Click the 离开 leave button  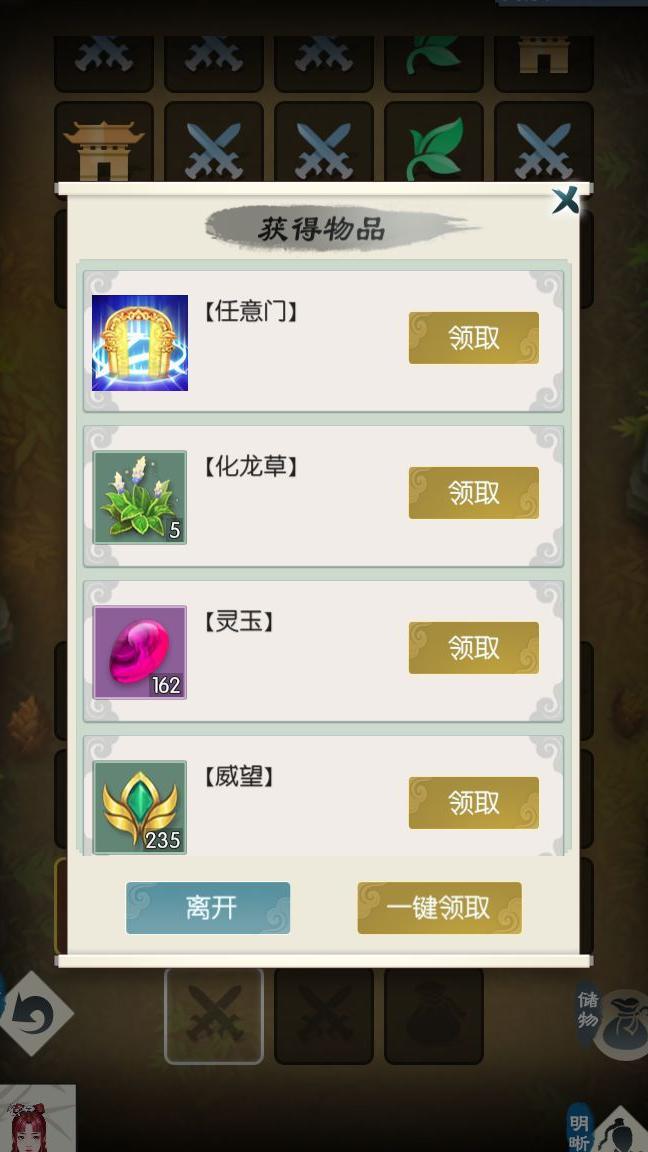tap(208, 908)
